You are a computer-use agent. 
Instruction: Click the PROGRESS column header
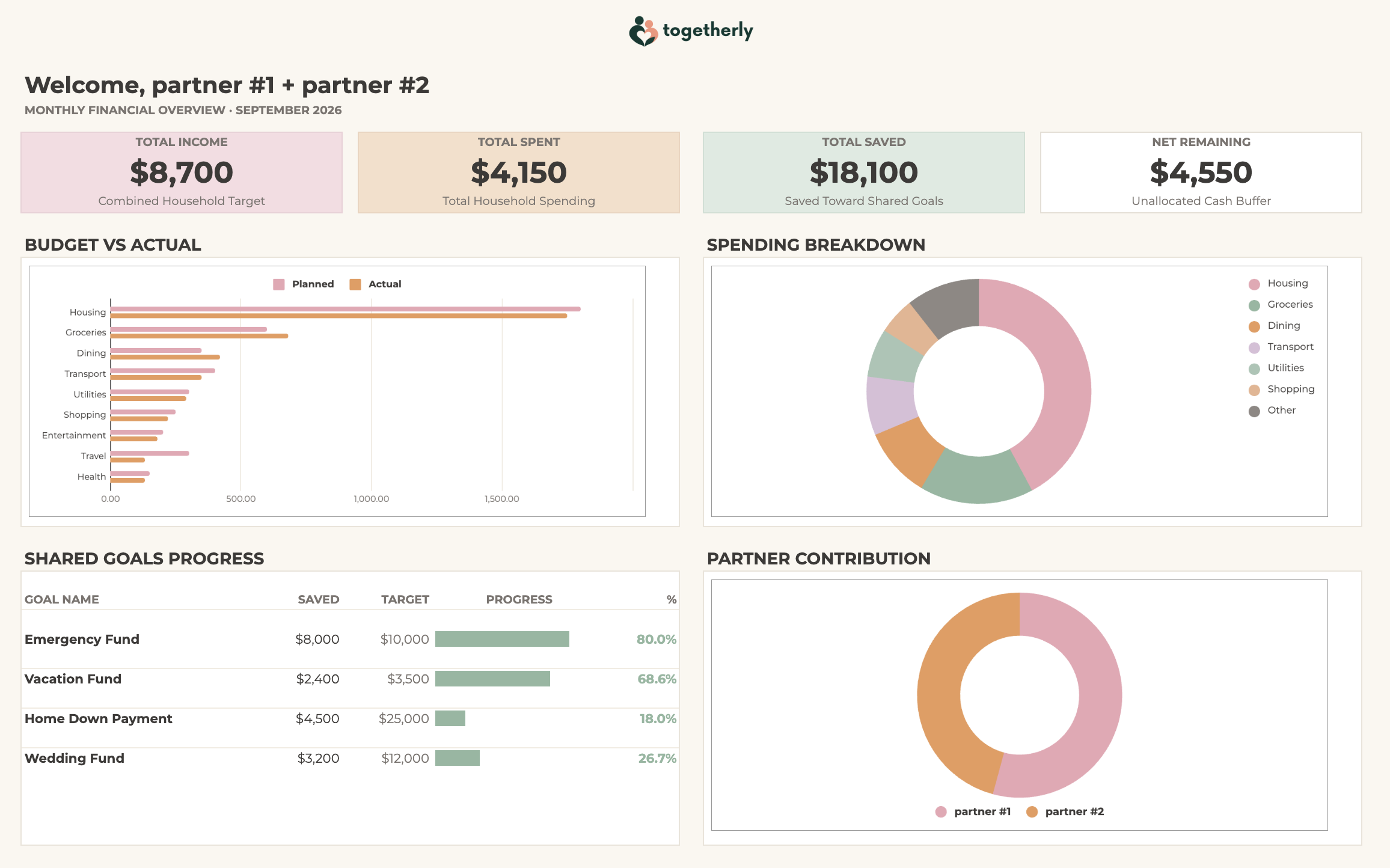pyautogui.click(x=519, y=599)
